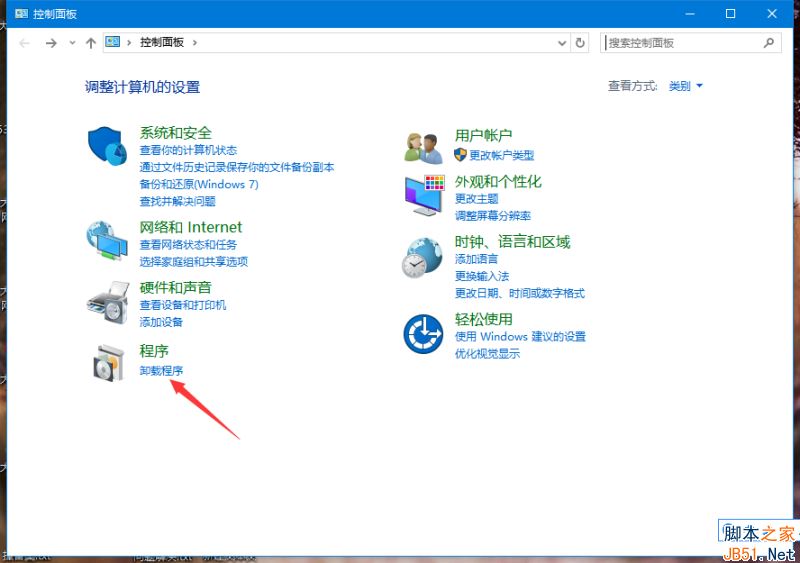The width and height of the screenshot is (800, 563).
Task: Open the 调整屏幕分辨率 link
Action: 492,216
